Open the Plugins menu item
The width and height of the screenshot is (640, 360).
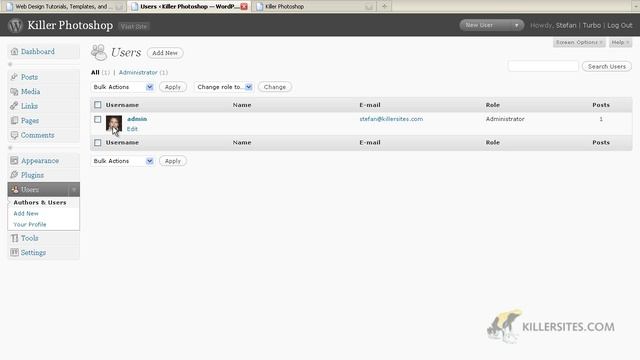click(32, 175)
